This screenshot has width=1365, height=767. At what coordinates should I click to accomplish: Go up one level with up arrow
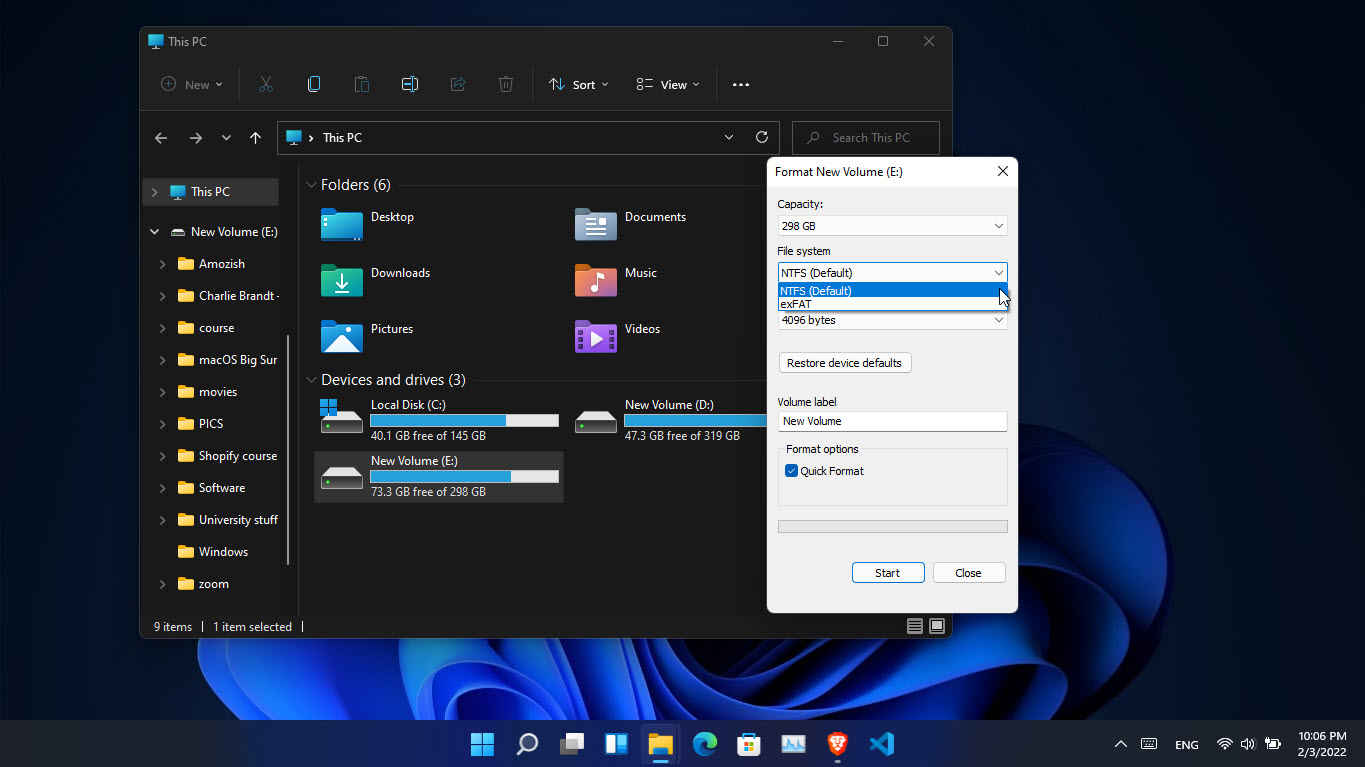(x=256, y=138)
